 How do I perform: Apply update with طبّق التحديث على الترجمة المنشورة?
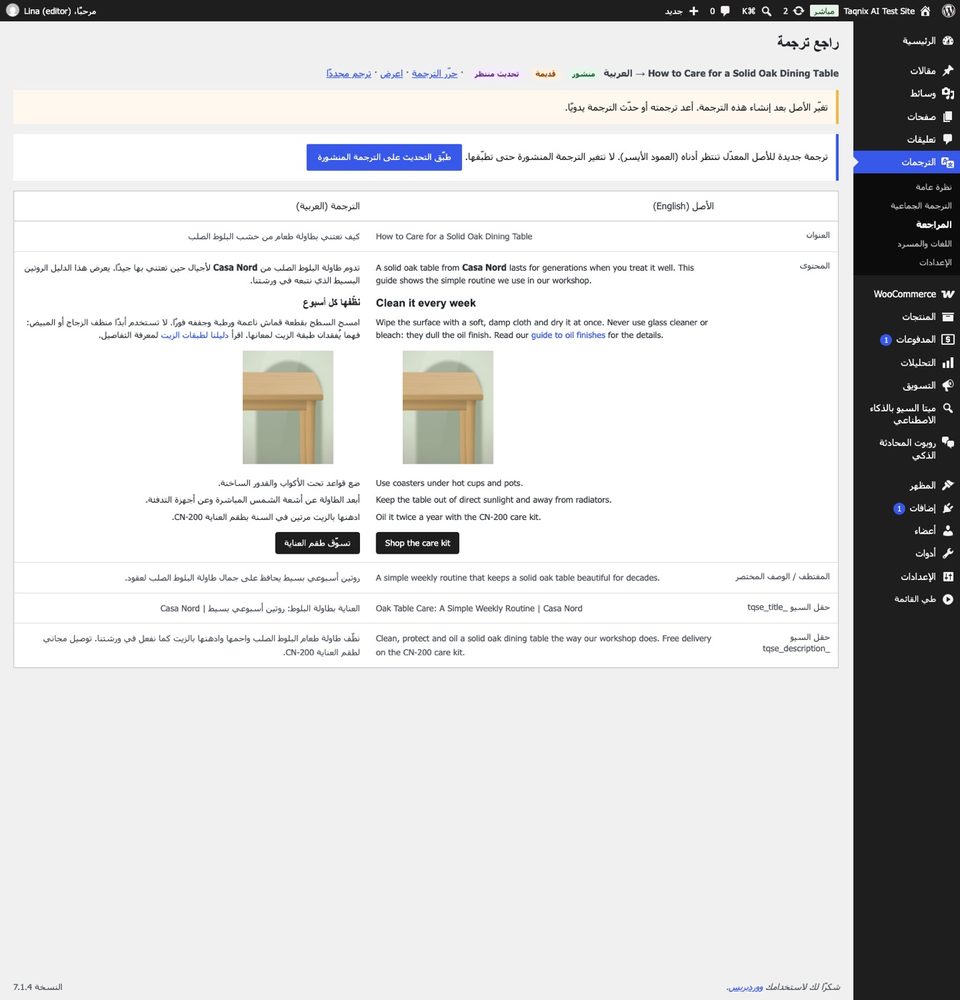click(x=384, y=157)
